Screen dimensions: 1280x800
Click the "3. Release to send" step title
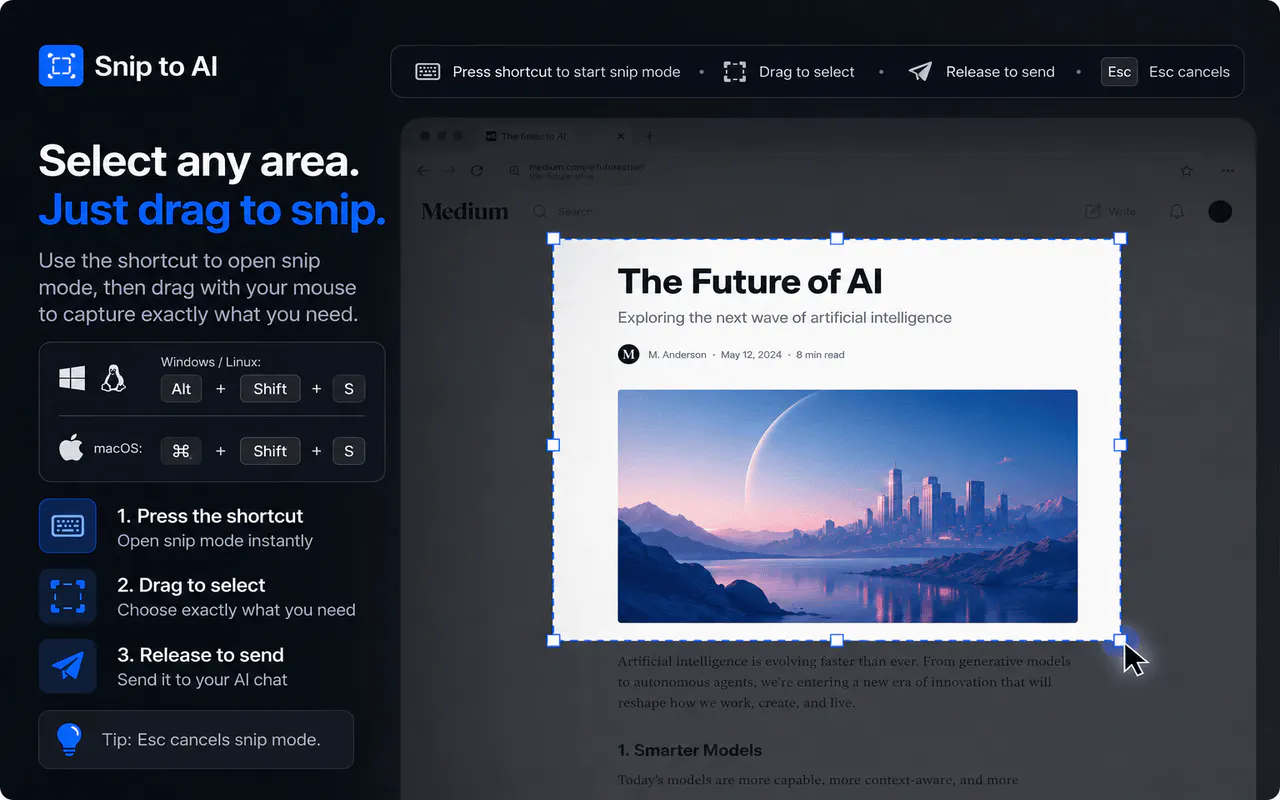[x=200, y=655]
